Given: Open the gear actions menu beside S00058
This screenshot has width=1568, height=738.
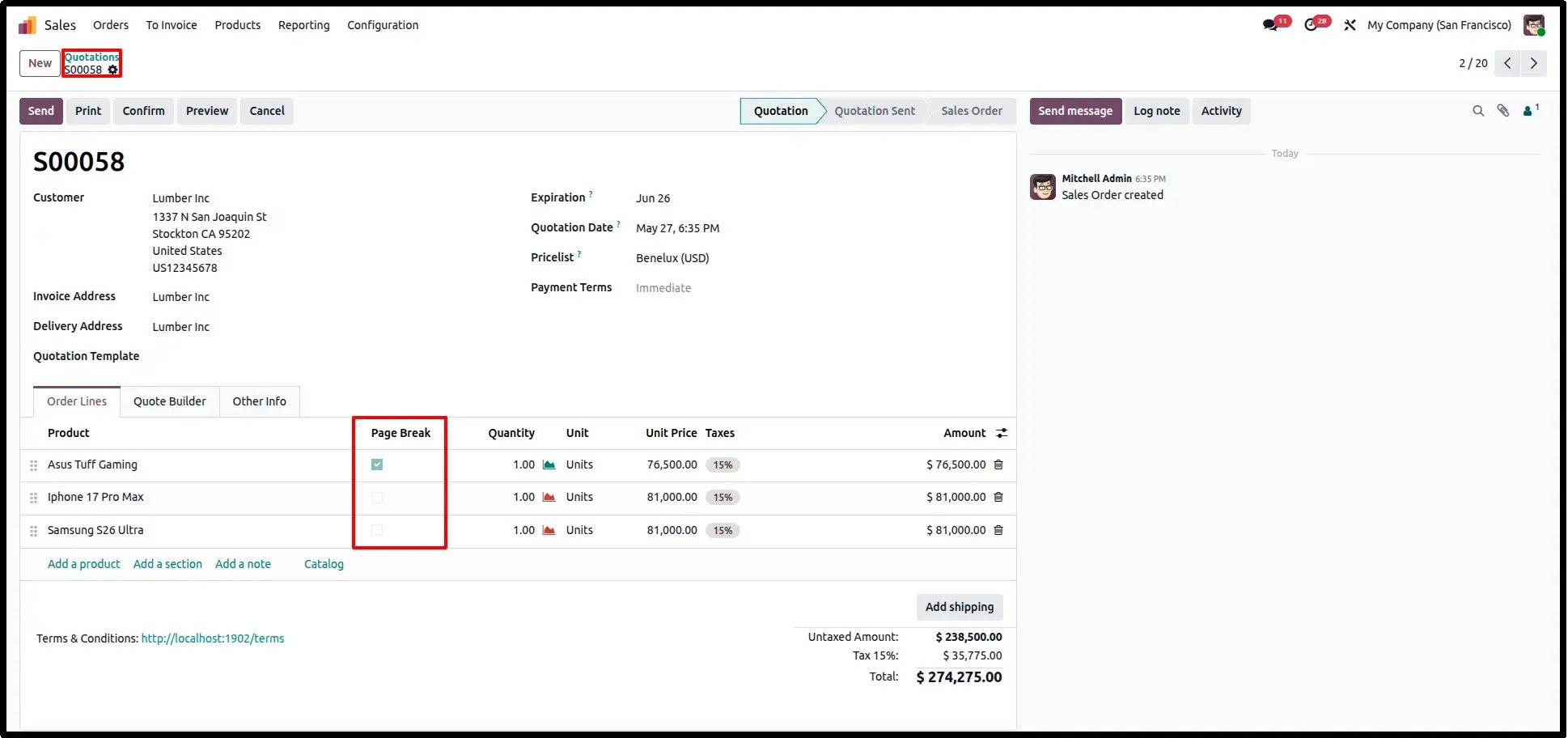Looking at the screenshot, I should coord(112,70).
